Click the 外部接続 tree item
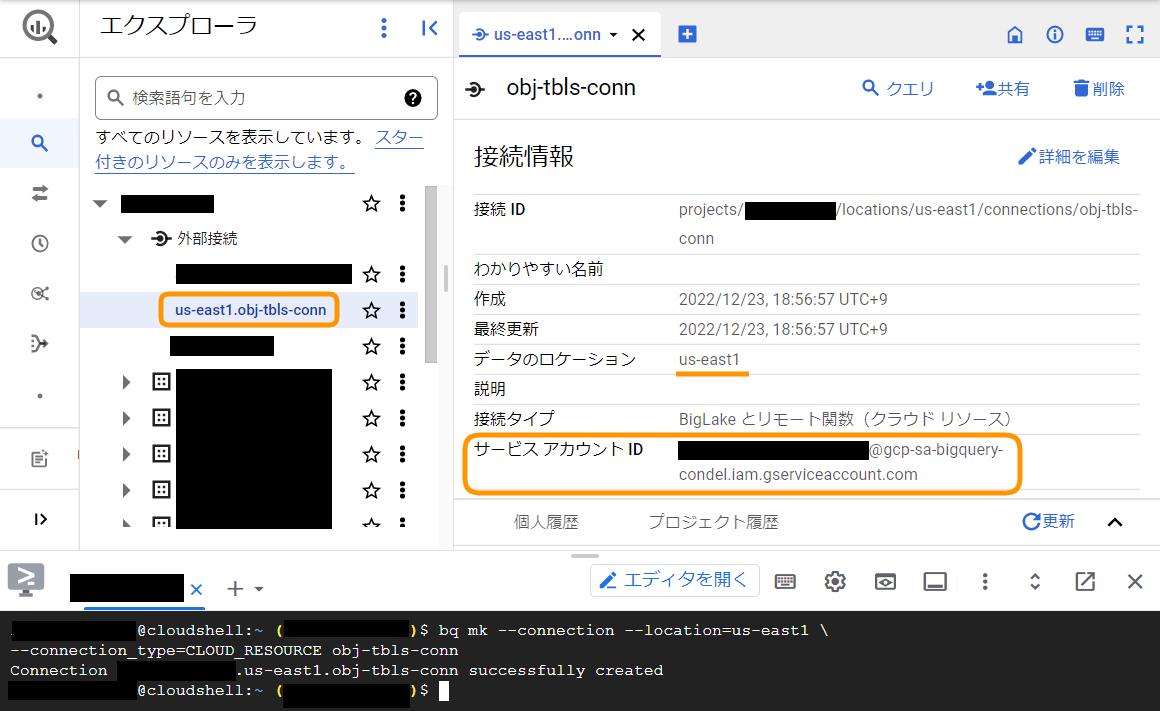This screenshot has width=1160, height=711. pos(207,239)
